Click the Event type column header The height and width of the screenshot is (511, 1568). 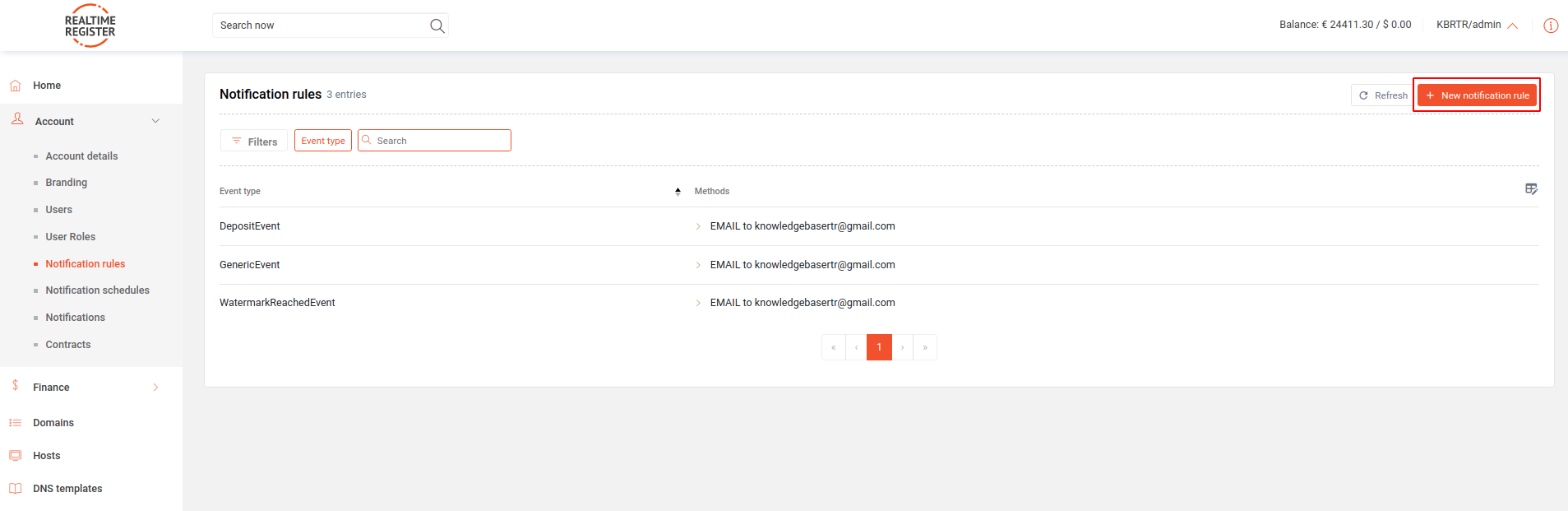[240, 192]
